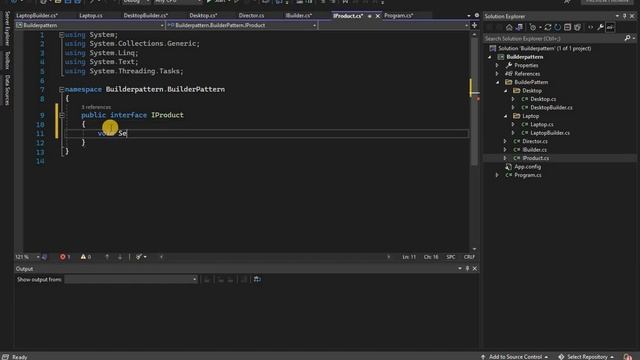640x360 pixels.
Task: Open Properties wrench icon in Solution Explorer toolbar
Action: (x=600, y=27)
